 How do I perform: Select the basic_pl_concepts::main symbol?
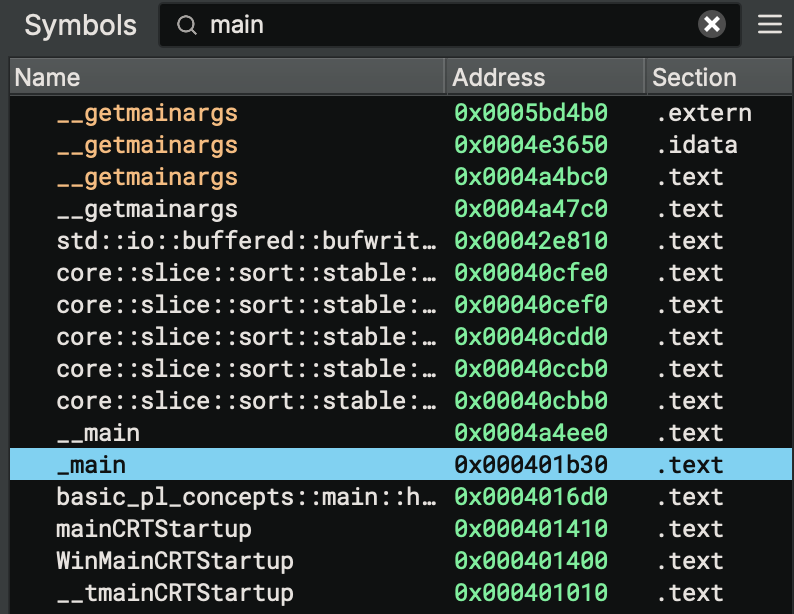[x=246, y=497]
